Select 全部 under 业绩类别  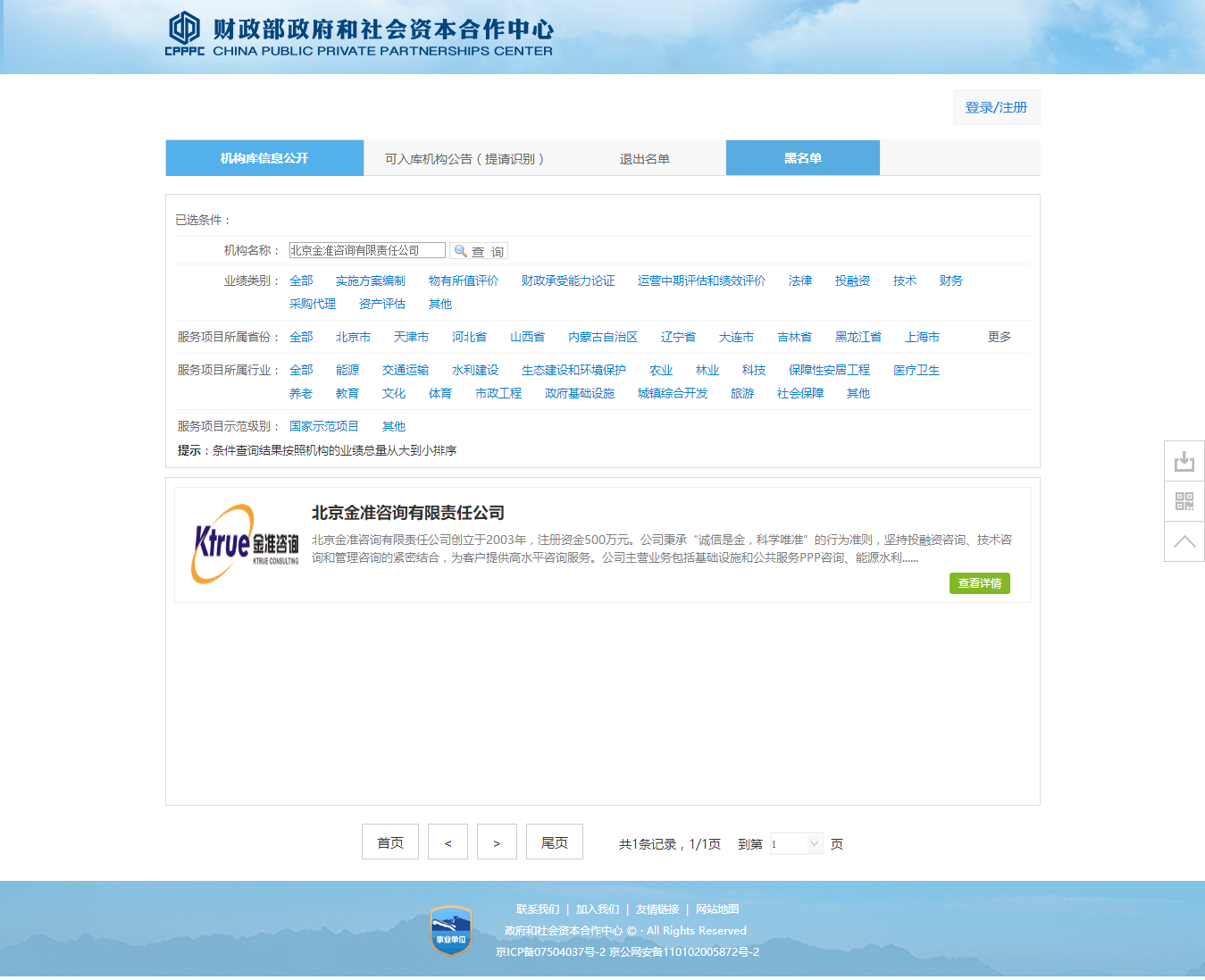click(301, 281)
